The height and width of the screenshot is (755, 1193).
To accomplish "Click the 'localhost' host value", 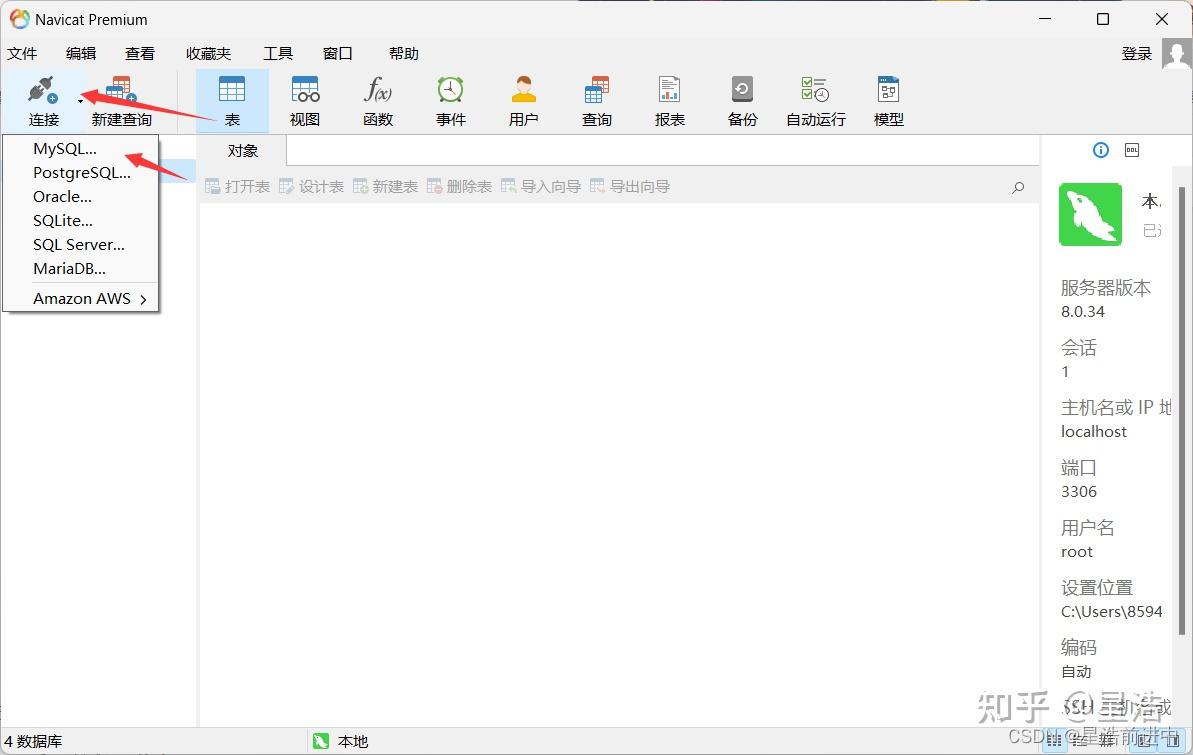I will click(1093, 432).
